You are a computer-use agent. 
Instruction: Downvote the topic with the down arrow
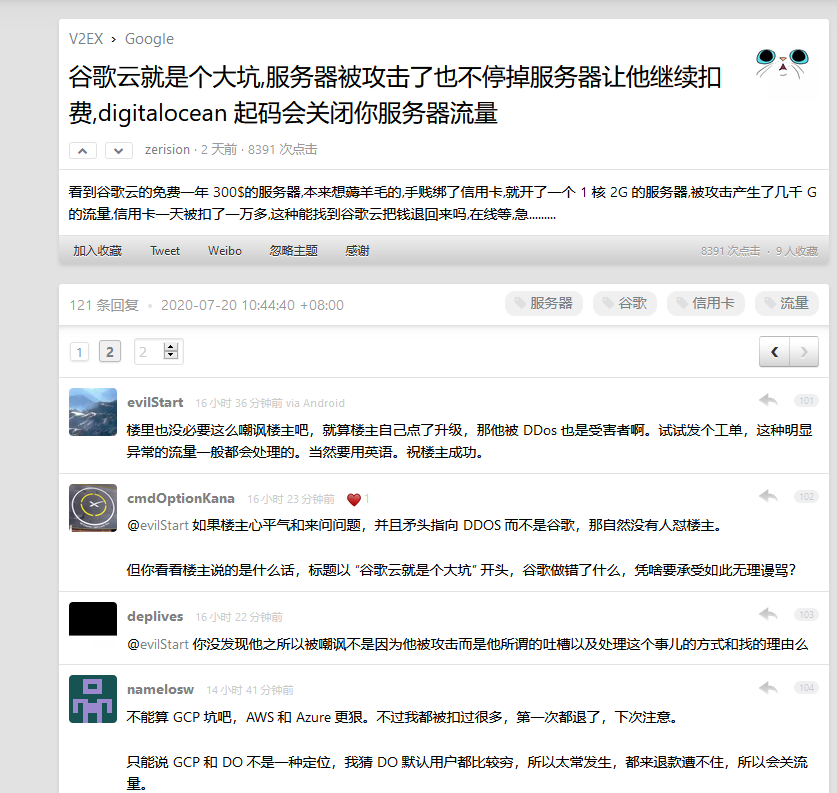pos(119,150)
